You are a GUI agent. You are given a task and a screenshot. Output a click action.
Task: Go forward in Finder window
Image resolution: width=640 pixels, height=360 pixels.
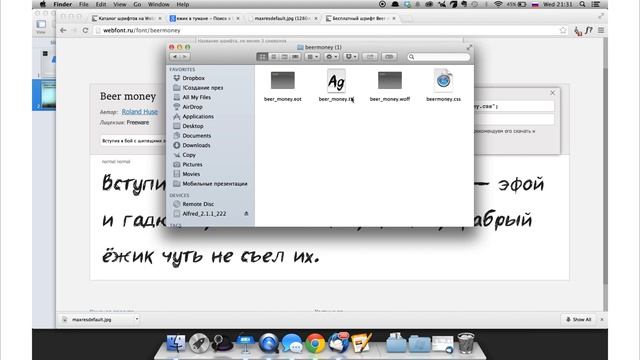pos(185,57)
